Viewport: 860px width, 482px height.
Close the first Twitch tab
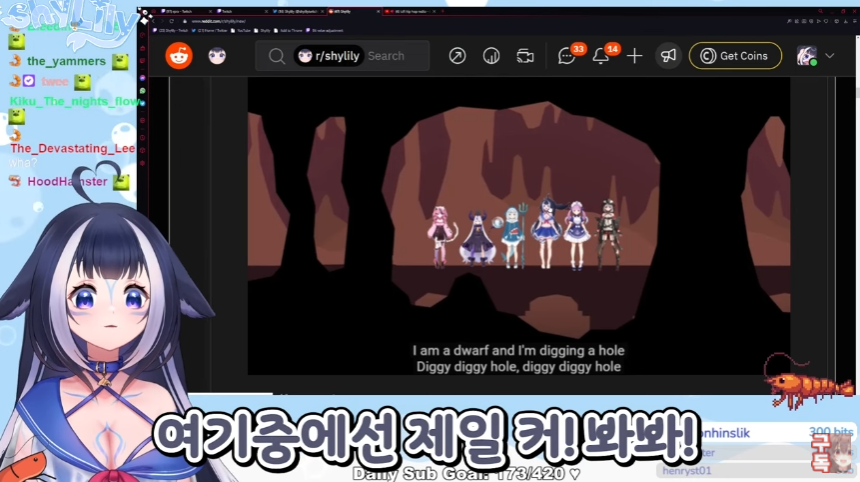click(x=211, y=12)
